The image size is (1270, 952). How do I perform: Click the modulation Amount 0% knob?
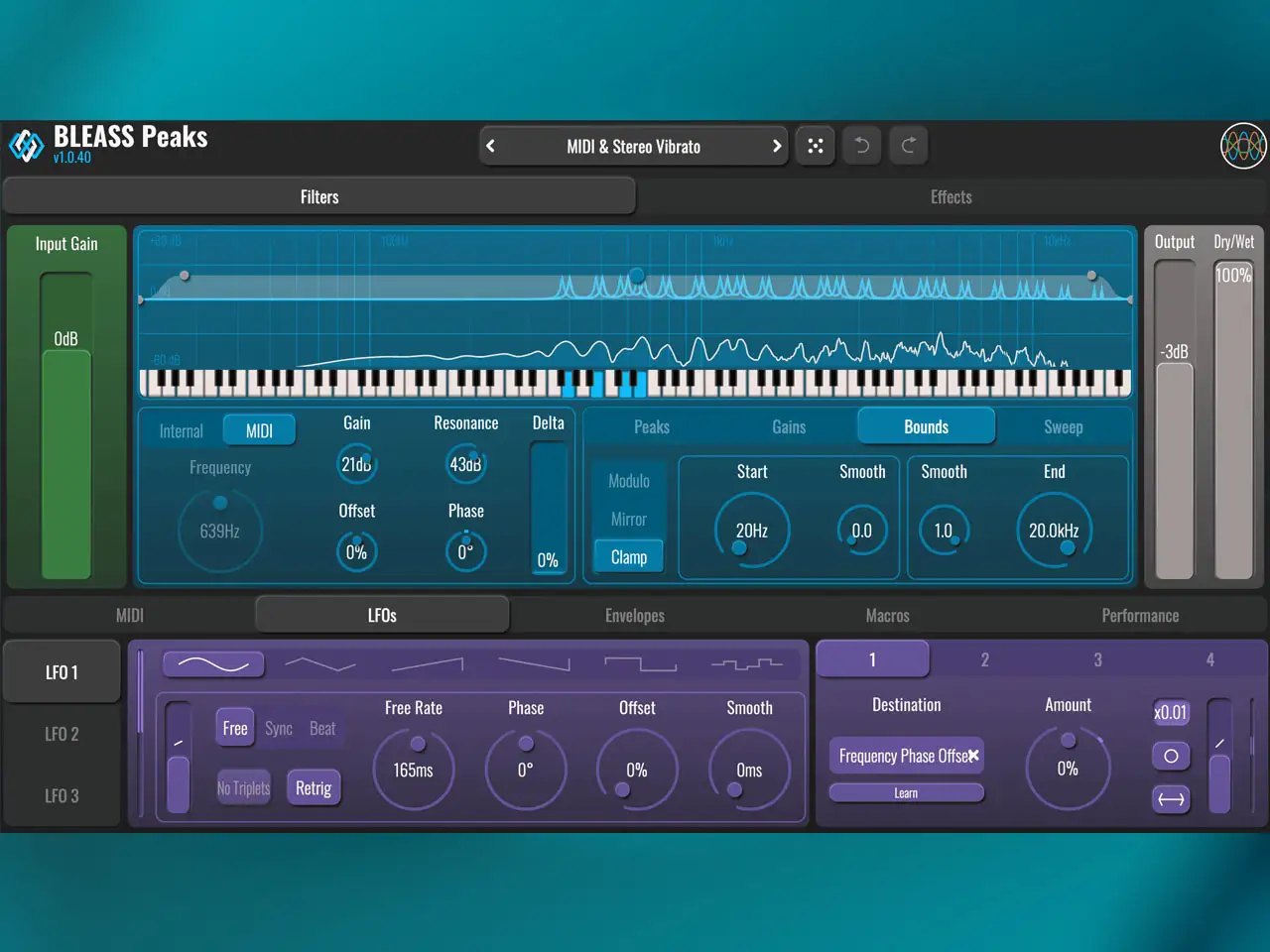(x=1068, y=769)
